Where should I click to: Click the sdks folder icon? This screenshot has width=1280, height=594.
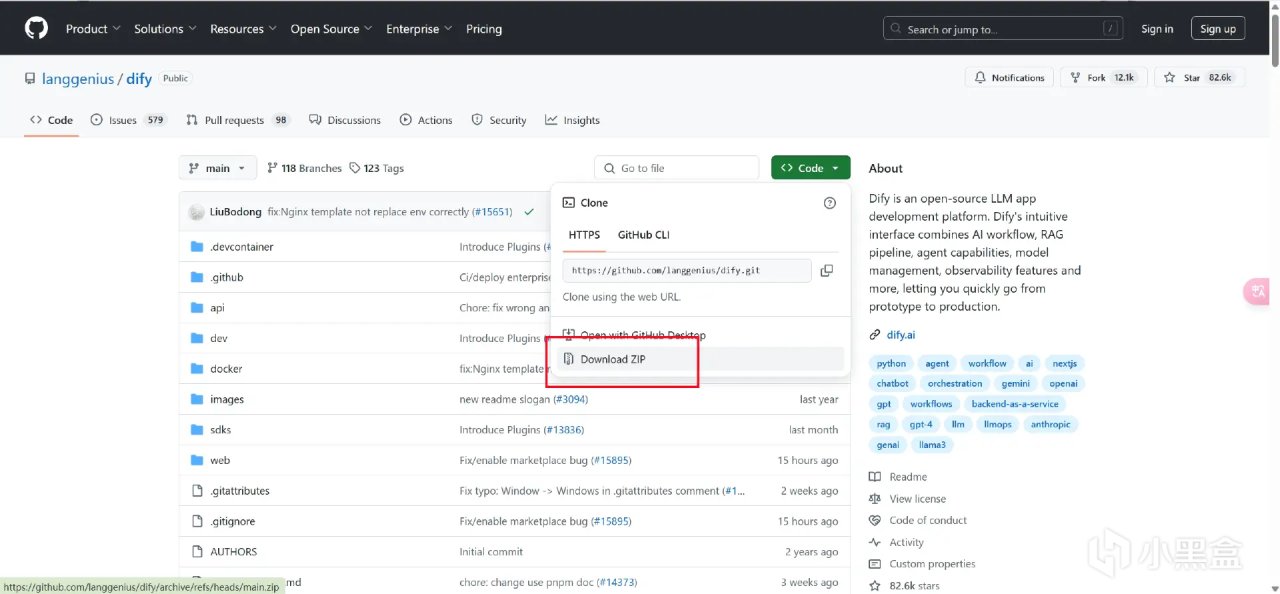pos(197,430)
